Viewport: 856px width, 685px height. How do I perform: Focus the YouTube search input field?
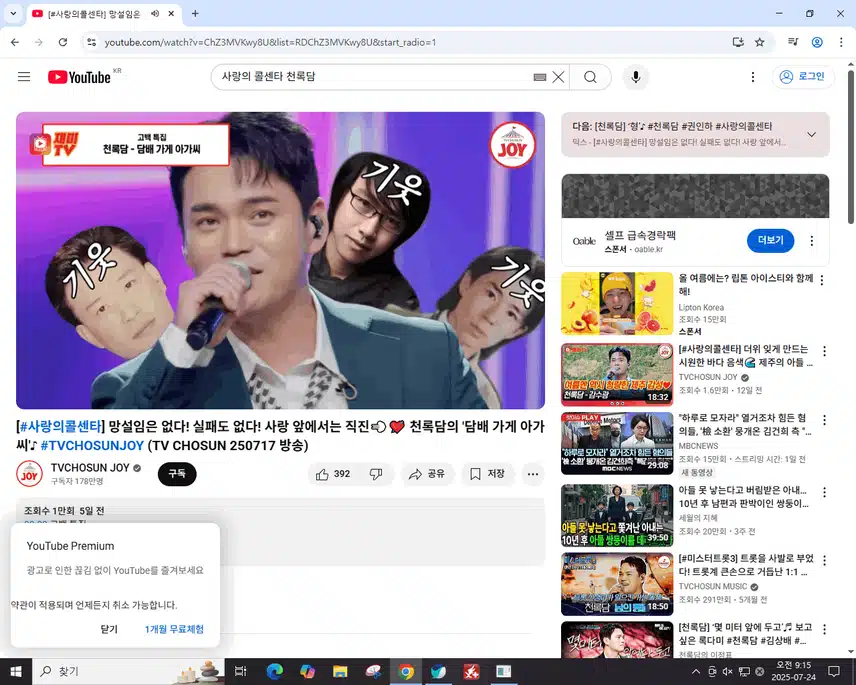point(374,77)
